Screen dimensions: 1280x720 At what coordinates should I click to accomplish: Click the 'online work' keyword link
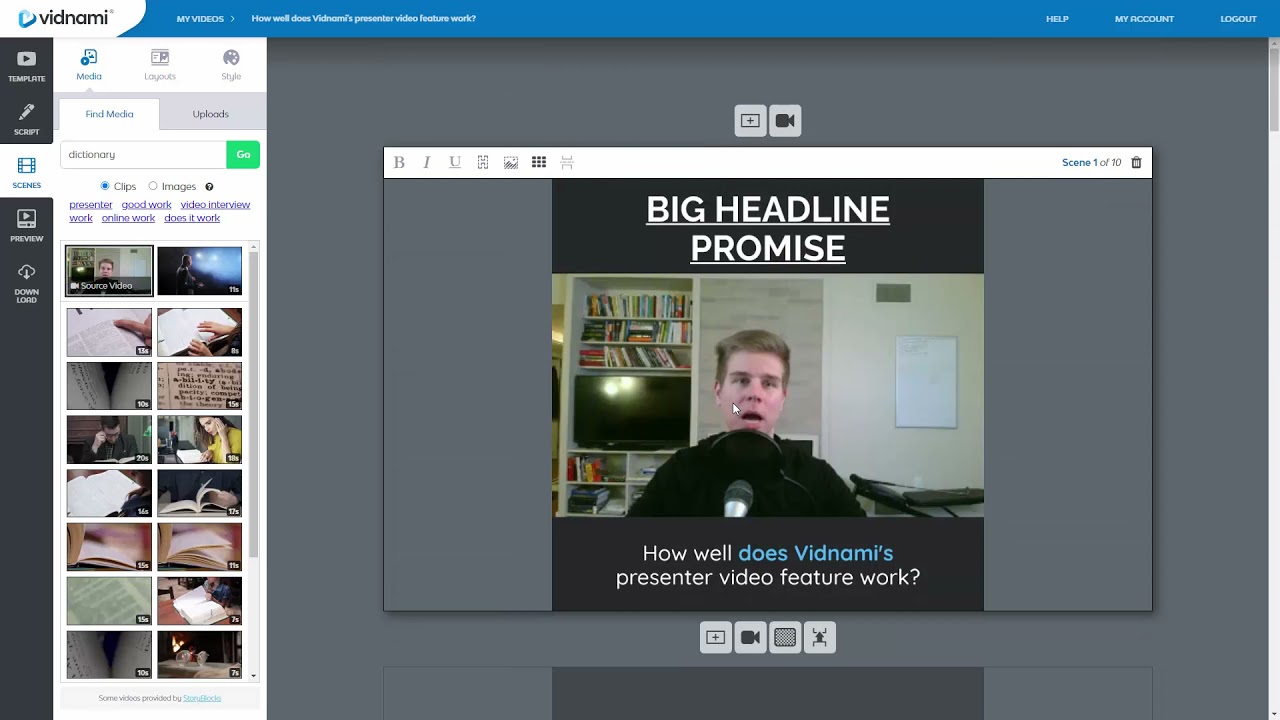tap(128, 218)
